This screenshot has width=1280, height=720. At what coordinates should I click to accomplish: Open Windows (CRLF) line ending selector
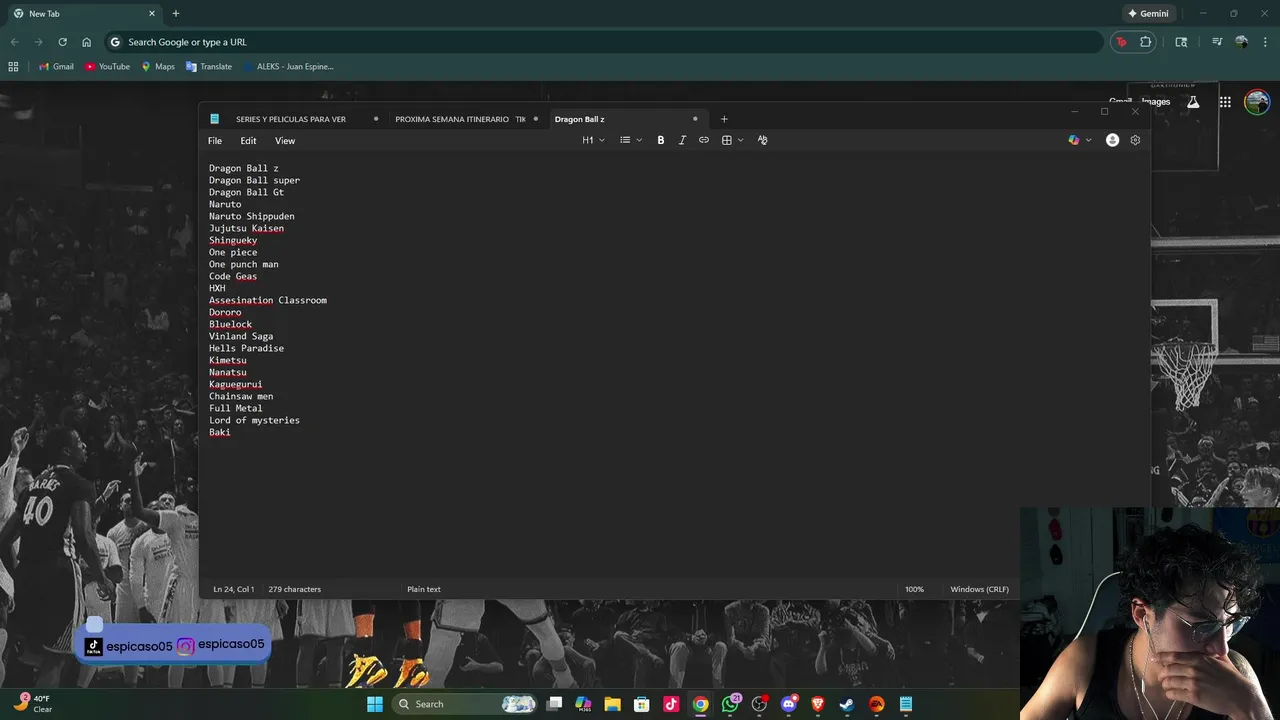(x=979, y=589)
